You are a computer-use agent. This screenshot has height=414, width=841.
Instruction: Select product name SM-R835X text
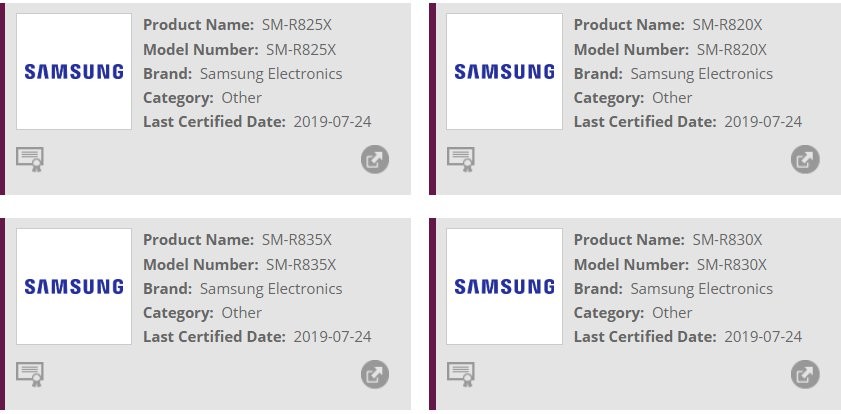(297, 240)
